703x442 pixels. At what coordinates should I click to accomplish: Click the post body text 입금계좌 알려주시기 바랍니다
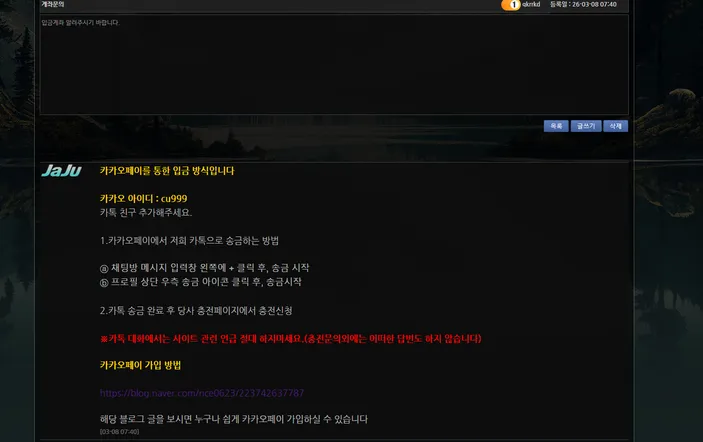pos(80,22)
